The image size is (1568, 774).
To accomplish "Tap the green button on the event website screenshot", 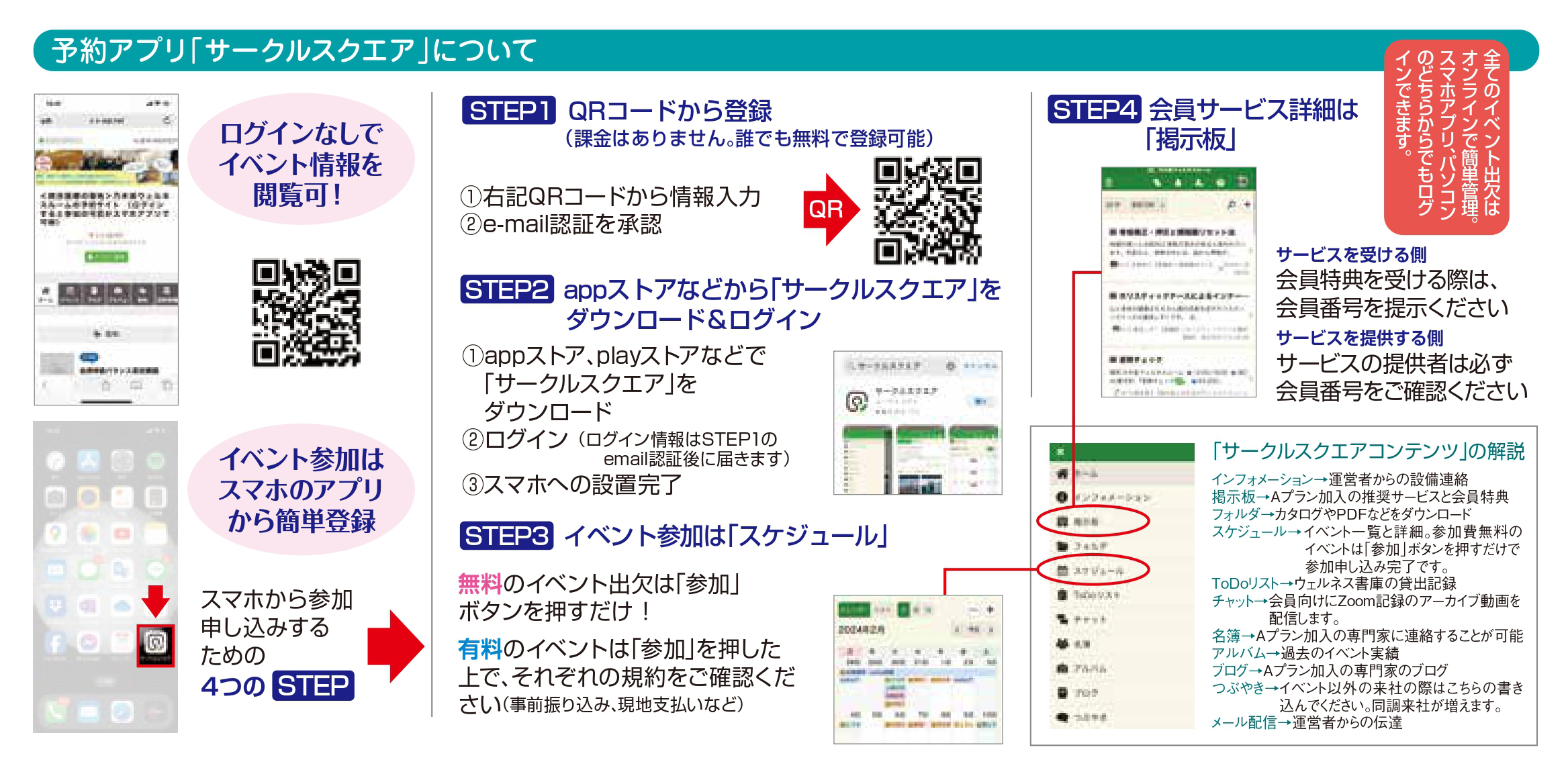I will 106,256.
